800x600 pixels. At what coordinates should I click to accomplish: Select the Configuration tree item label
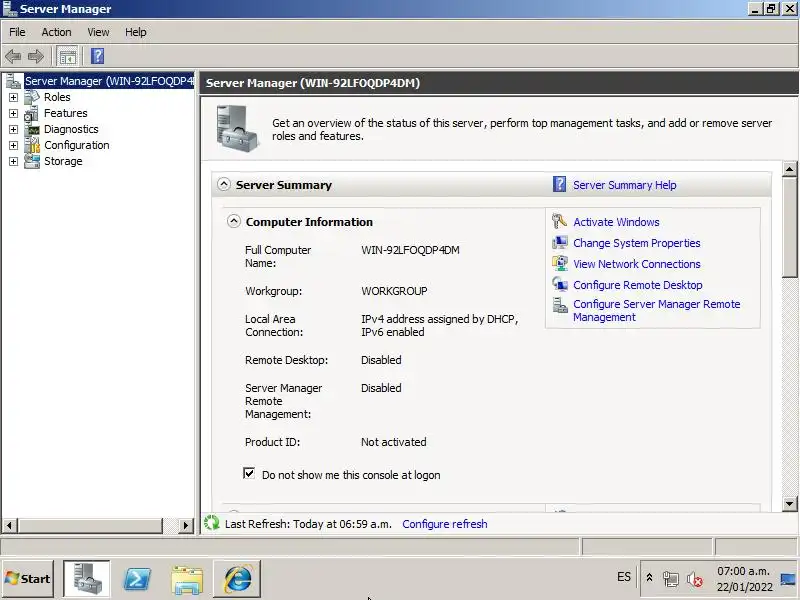point(77,145)
